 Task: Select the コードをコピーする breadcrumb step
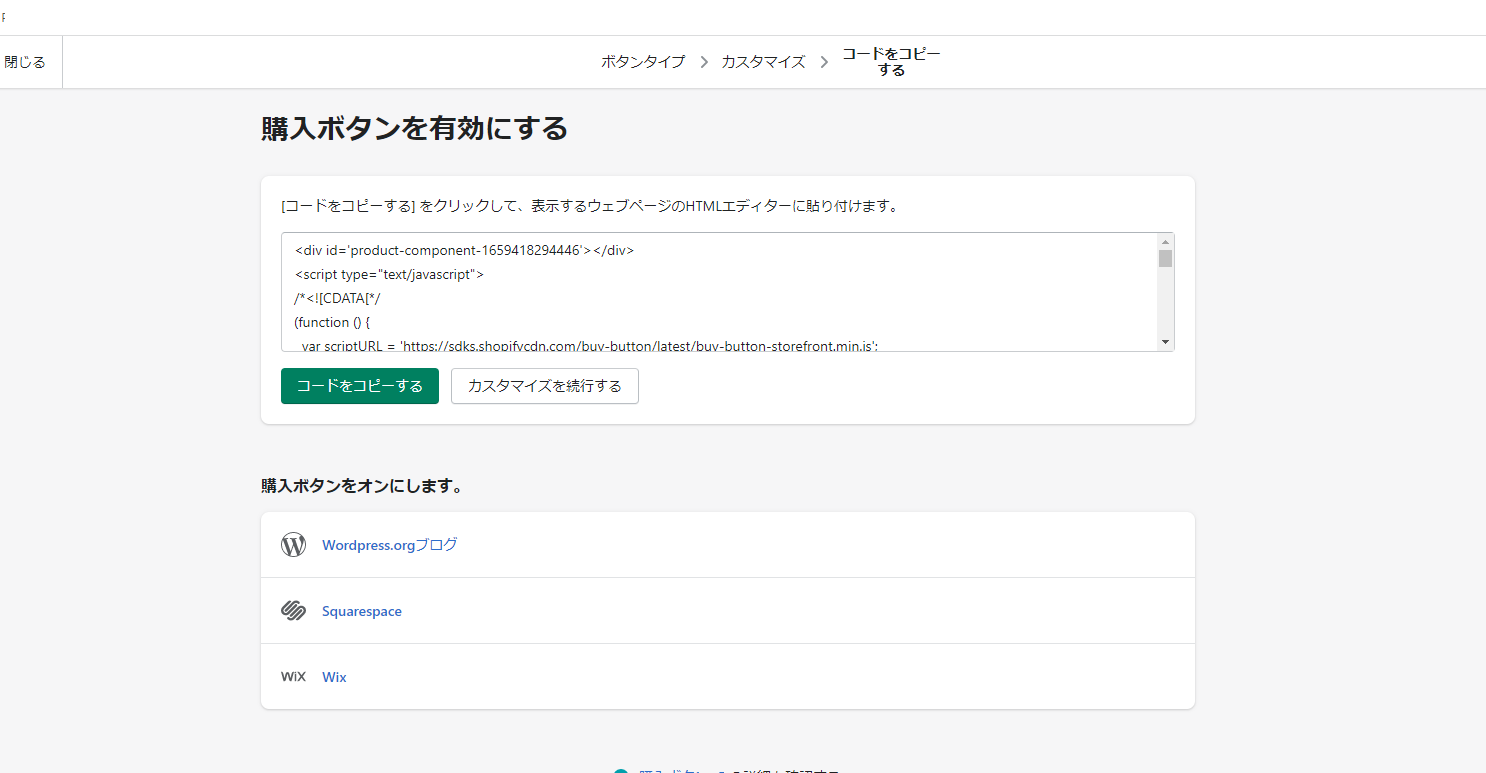(x=890, y=62)
